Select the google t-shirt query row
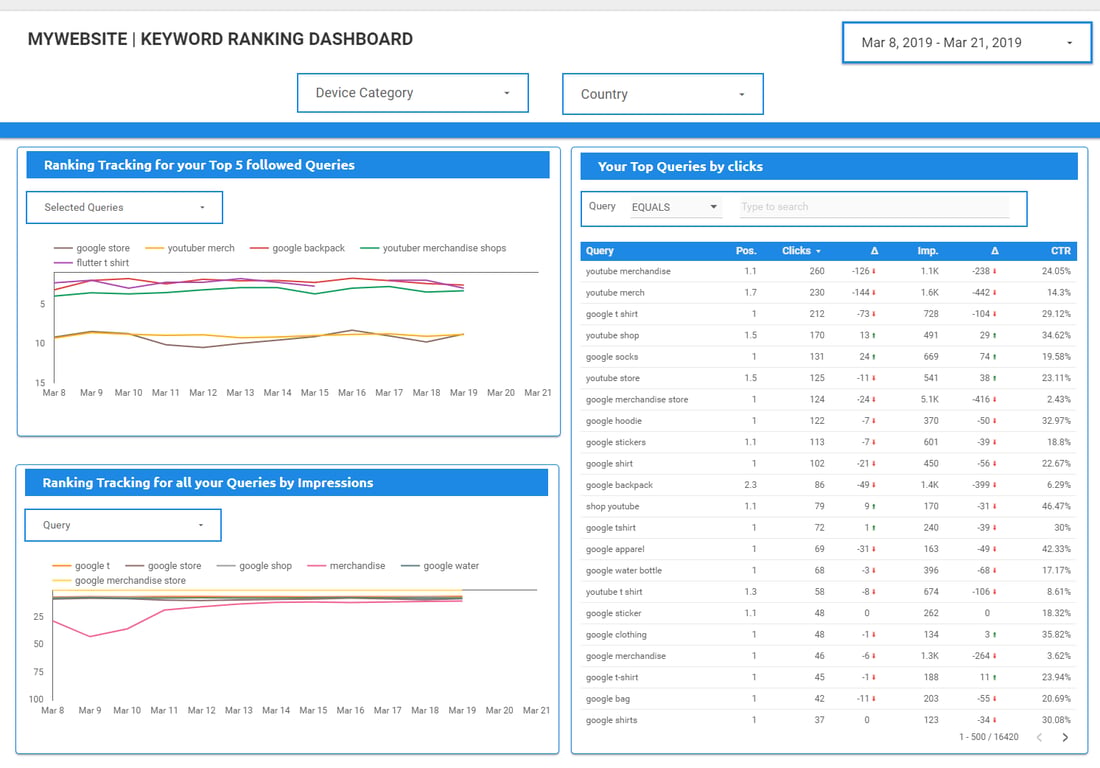 pos(829,678)
